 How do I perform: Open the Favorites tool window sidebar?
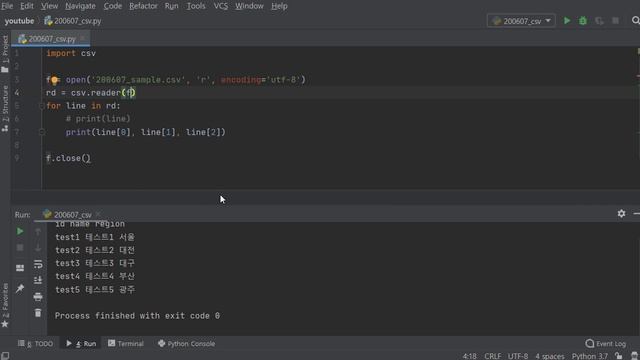pyautogui.click(x=5, y=305)
